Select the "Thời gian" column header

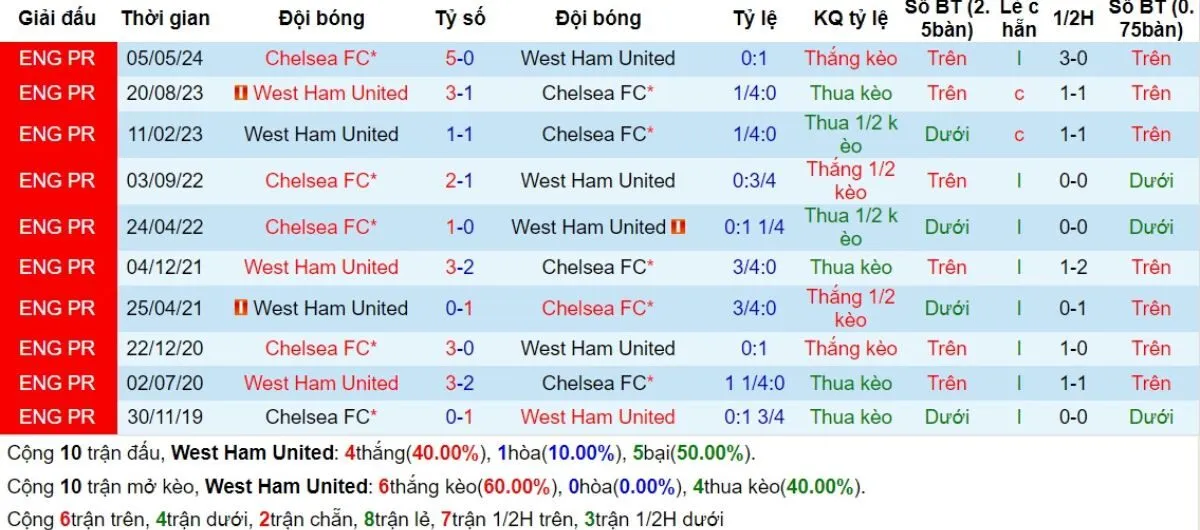point(165,18)
